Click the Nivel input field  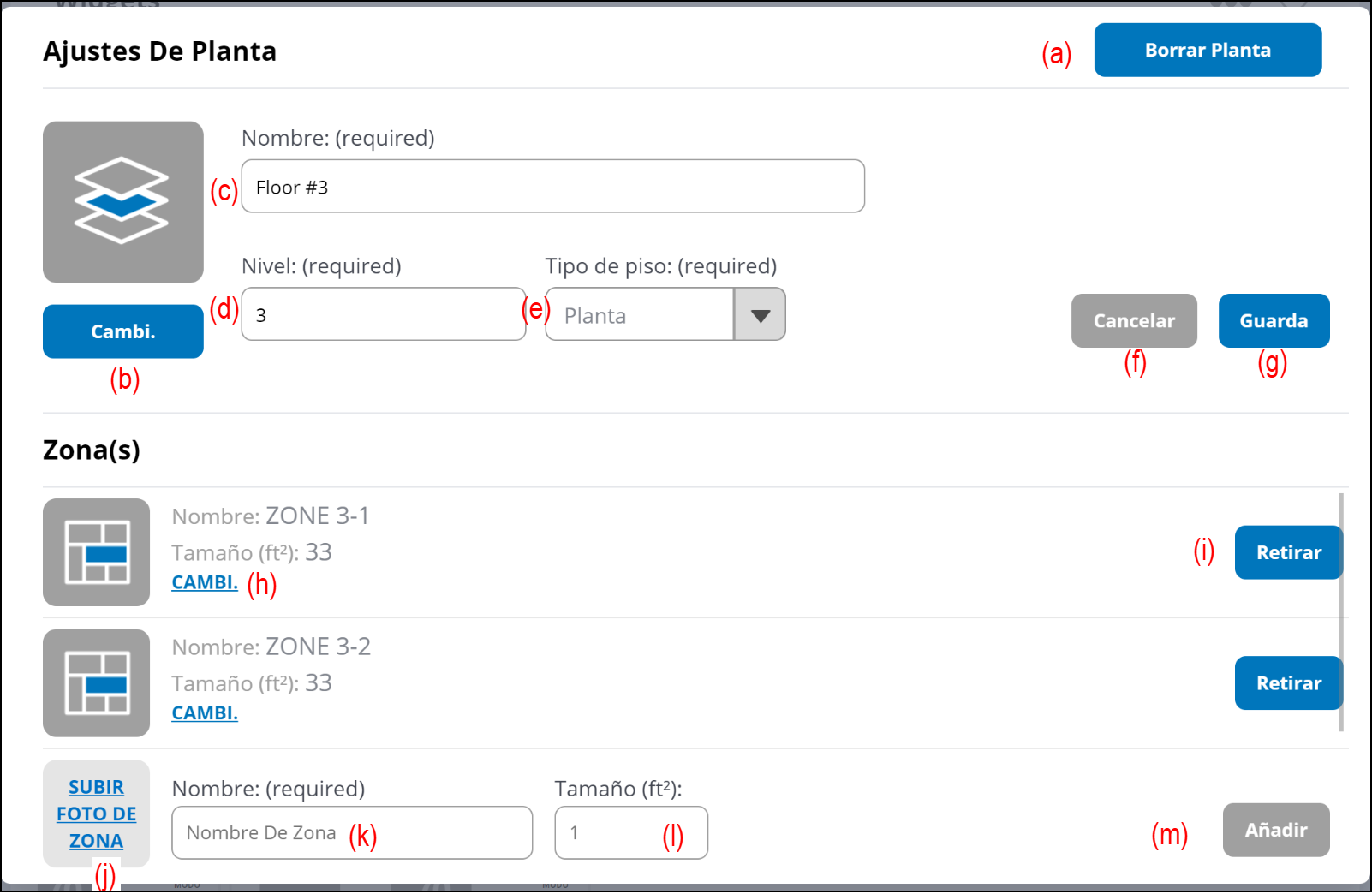coord(383,315)
